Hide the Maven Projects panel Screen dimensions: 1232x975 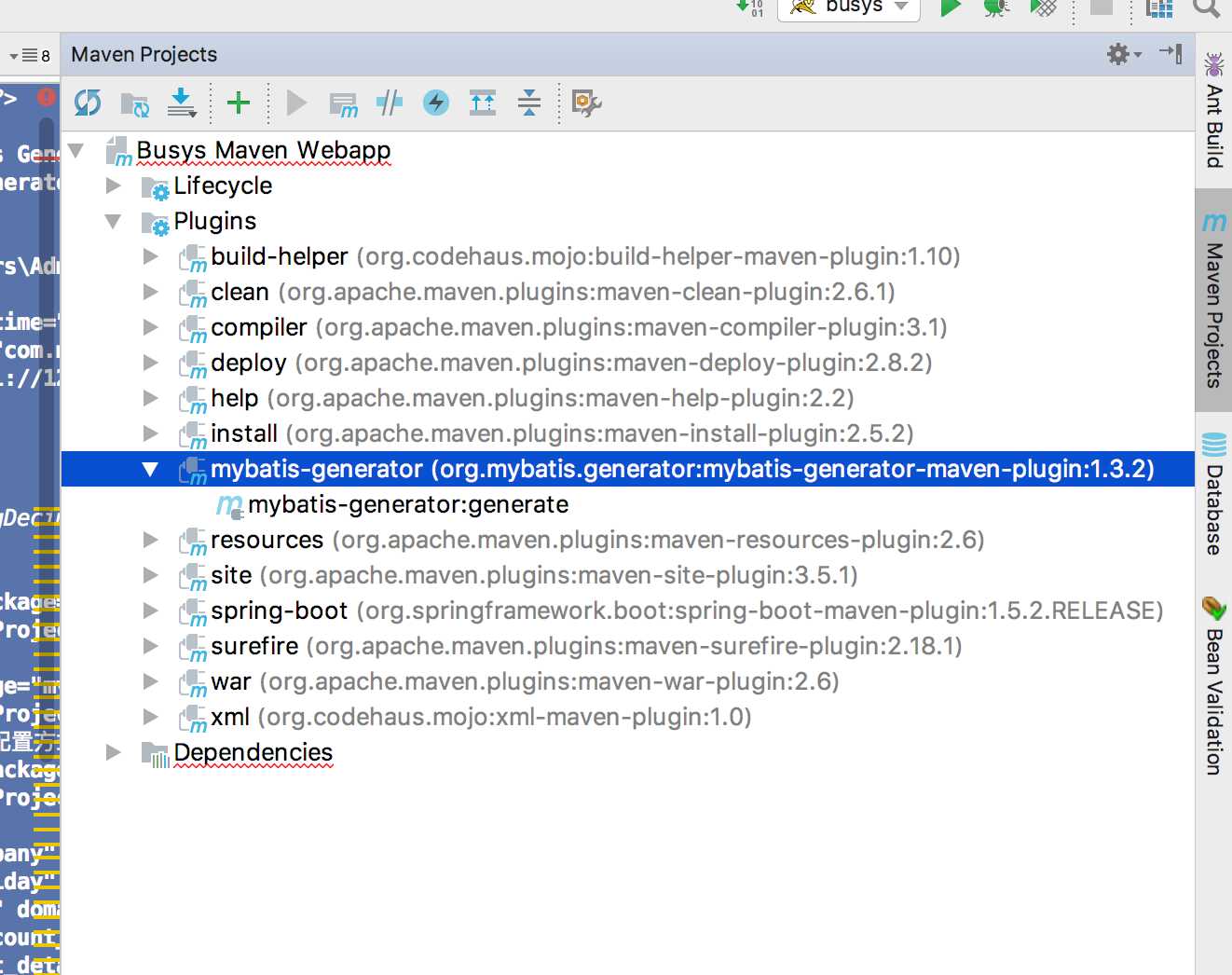pyautogui.click(x=1171, y=53)
